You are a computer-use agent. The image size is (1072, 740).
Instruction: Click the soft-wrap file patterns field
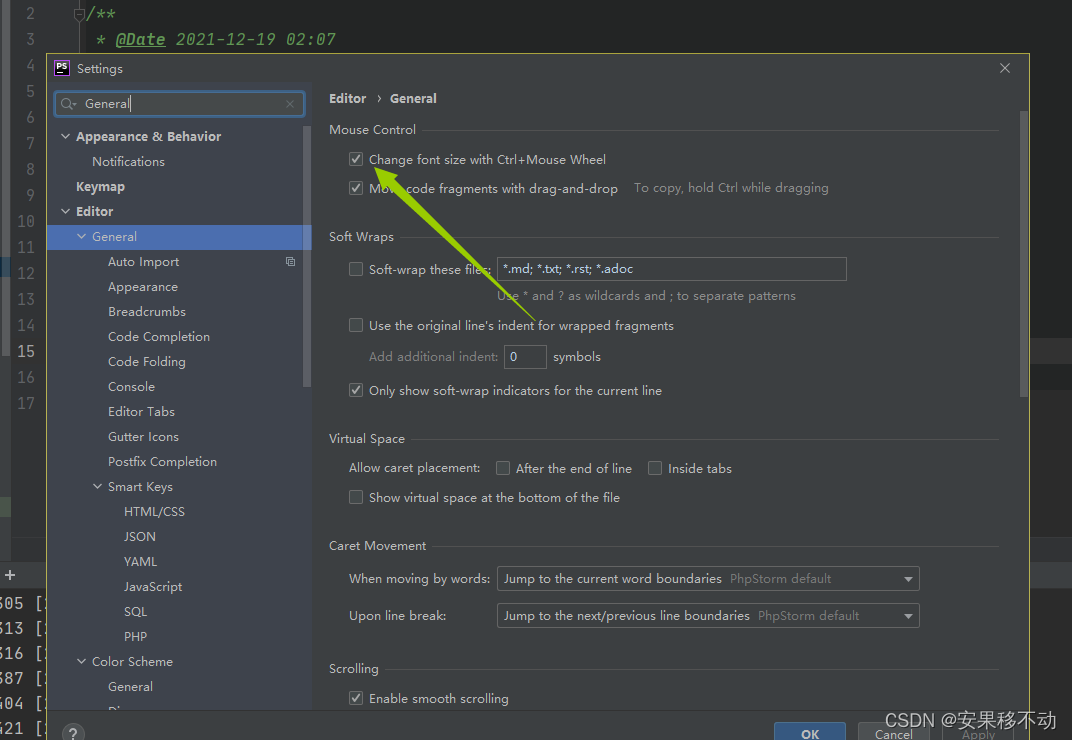click(x=671, y=269)
